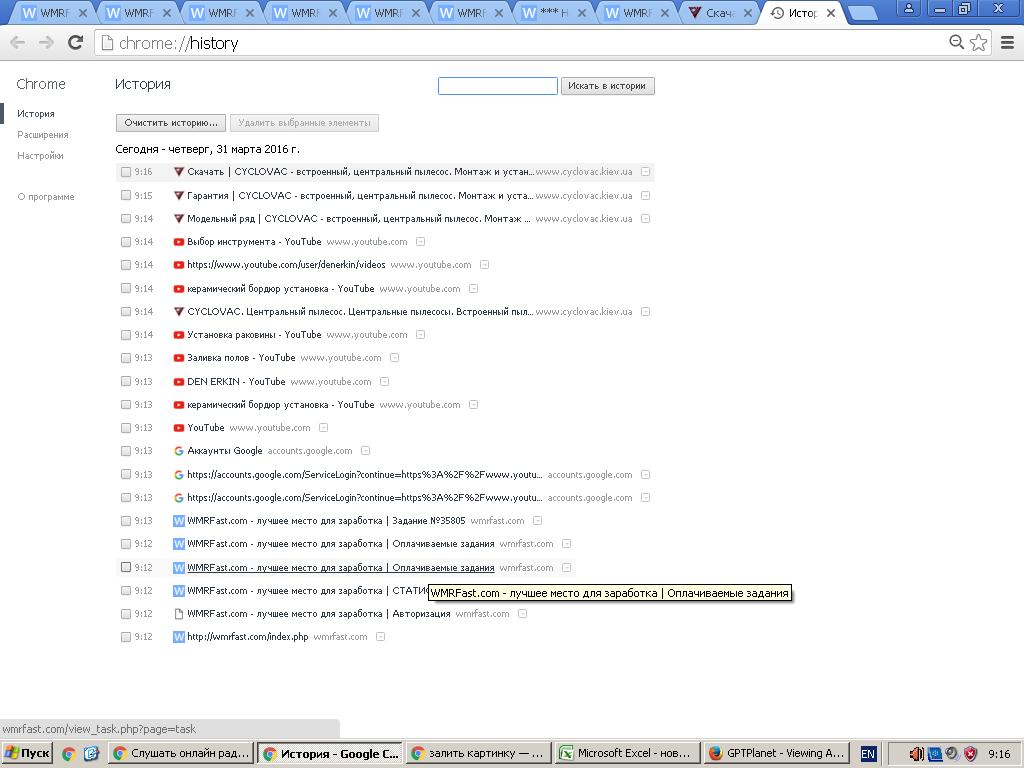Open dropdown for Аккаунты Google entry
The image size is (1024, 768).
coord(366,451)
